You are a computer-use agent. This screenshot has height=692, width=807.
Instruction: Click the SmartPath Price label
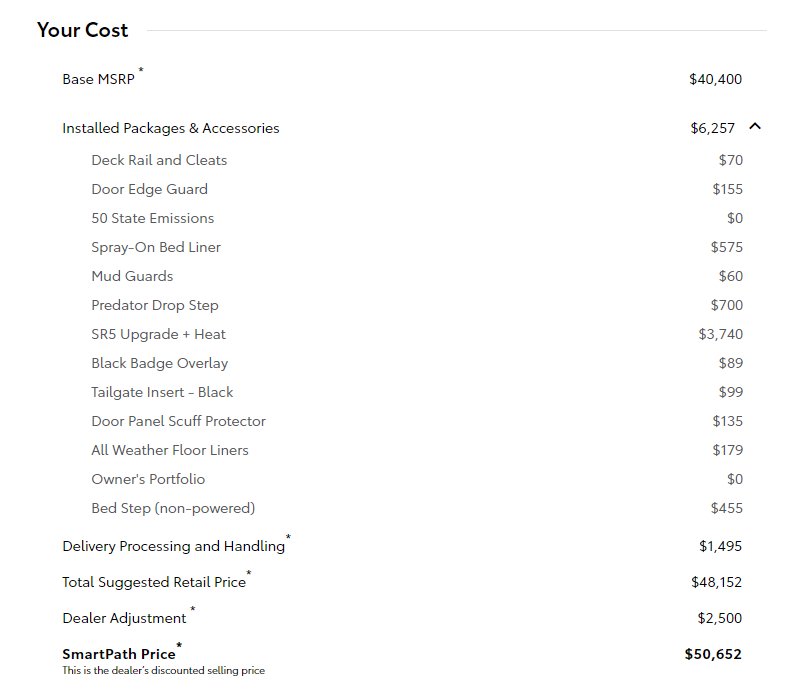click(119, 654)
